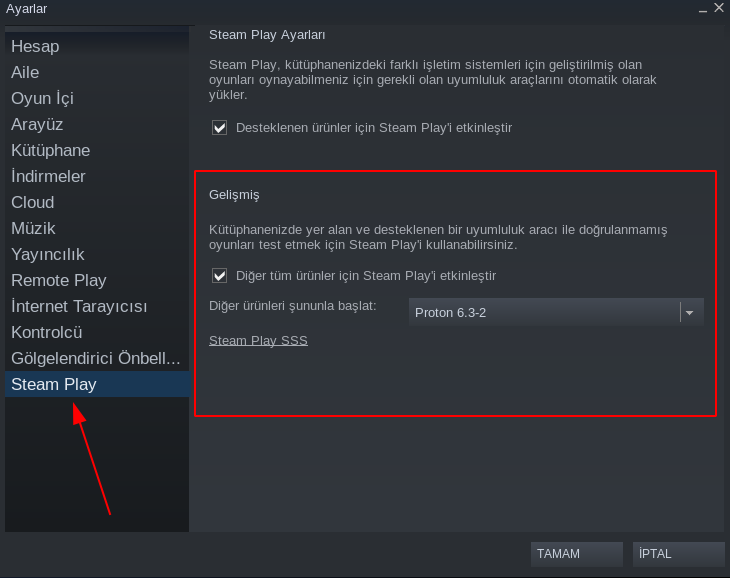Close the Ayarlar window
Screen dimensions: 730x578
point(718,8)
